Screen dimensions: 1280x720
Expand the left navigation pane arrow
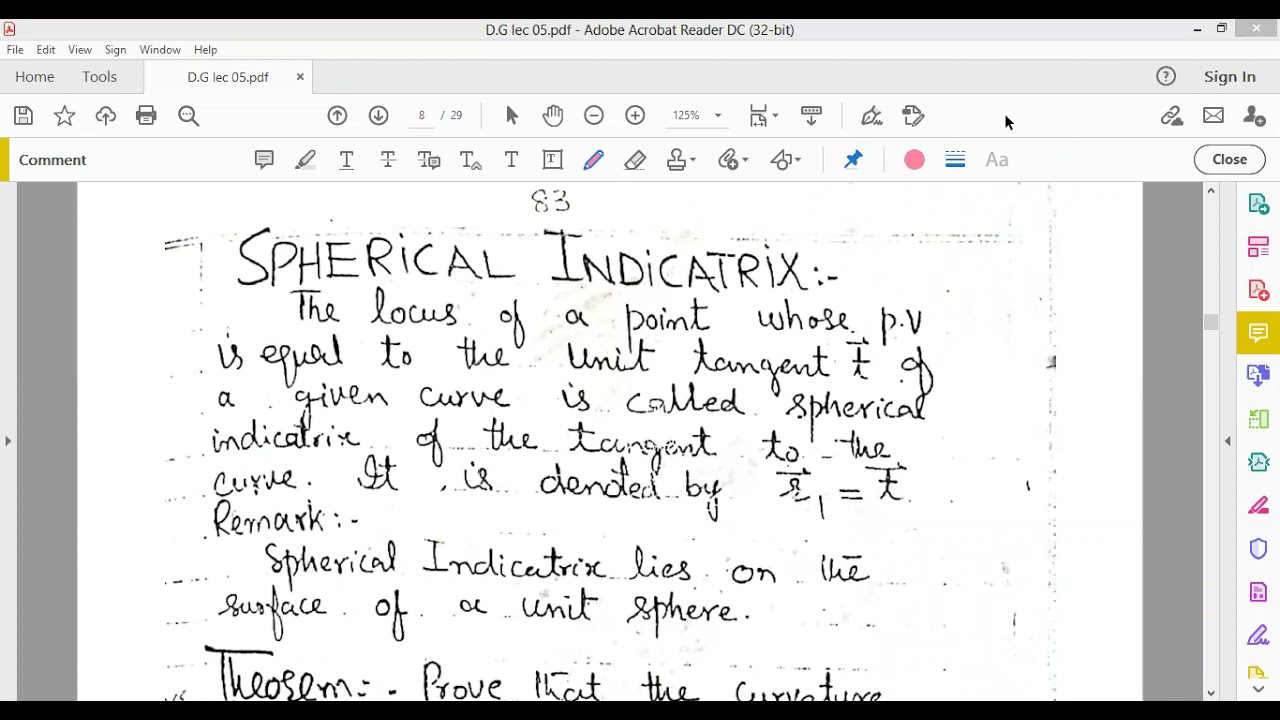(8, 441)
